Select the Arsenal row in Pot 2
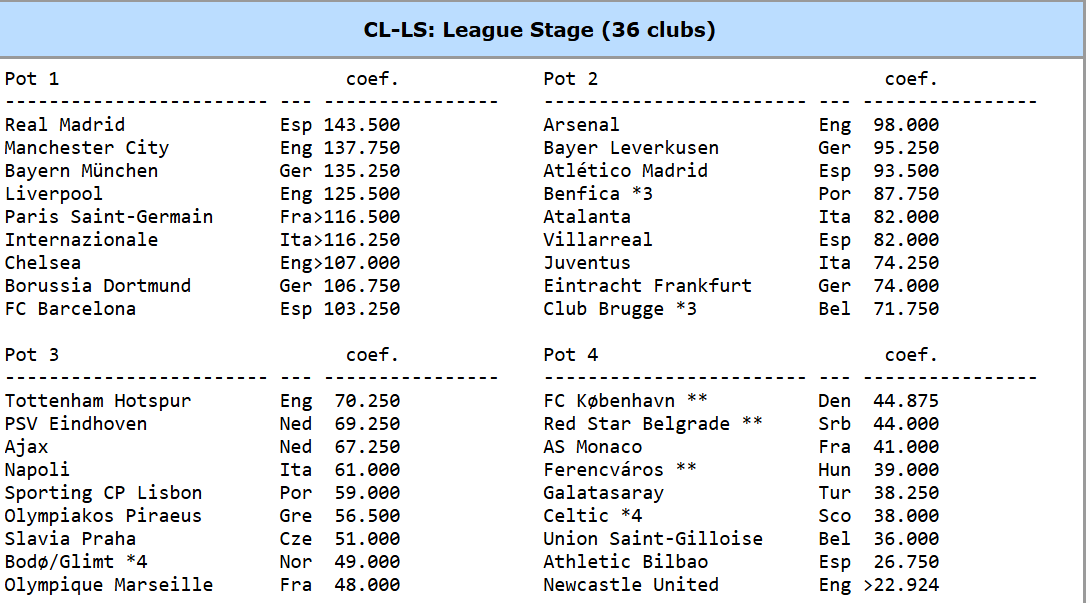The height and width of the screenshot is (603, 1090). pyautogui.click(x=741, y=124)
